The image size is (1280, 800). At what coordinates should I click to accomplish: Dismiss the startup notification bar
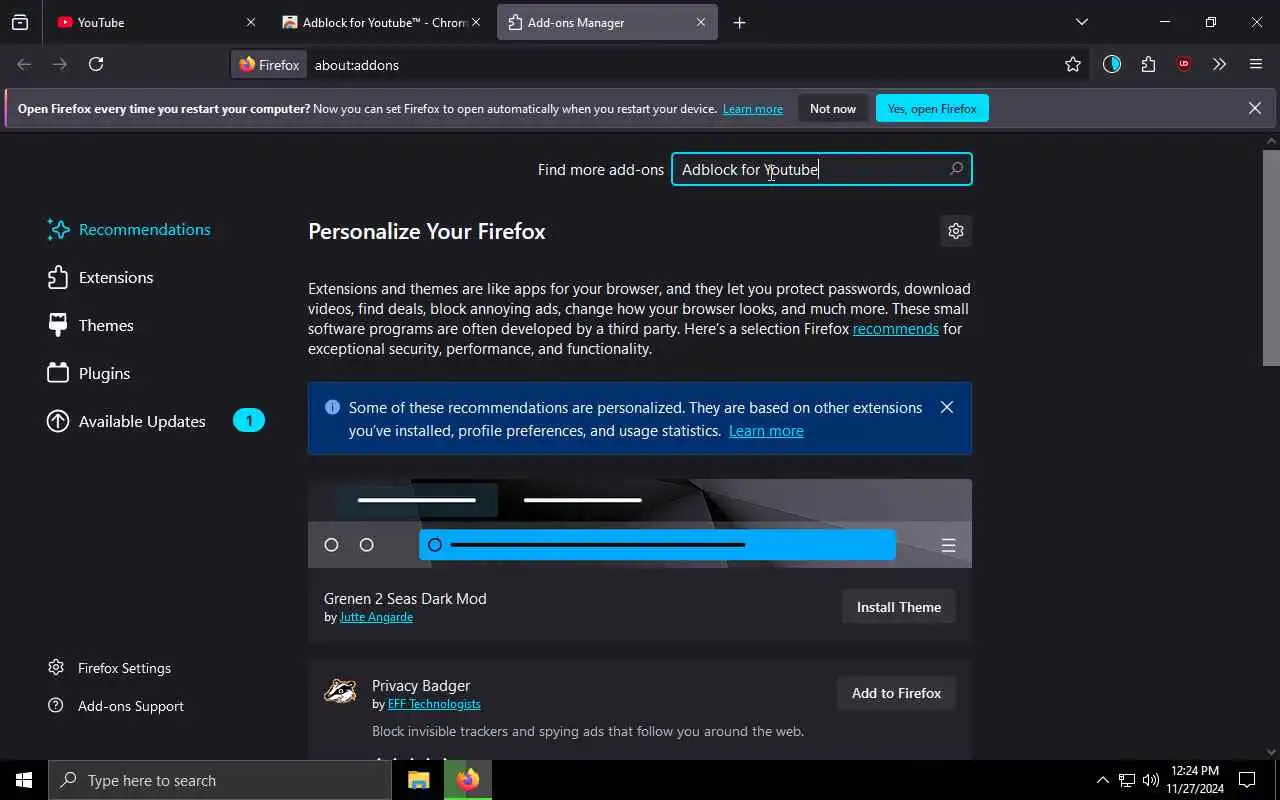click(1255, 108)
